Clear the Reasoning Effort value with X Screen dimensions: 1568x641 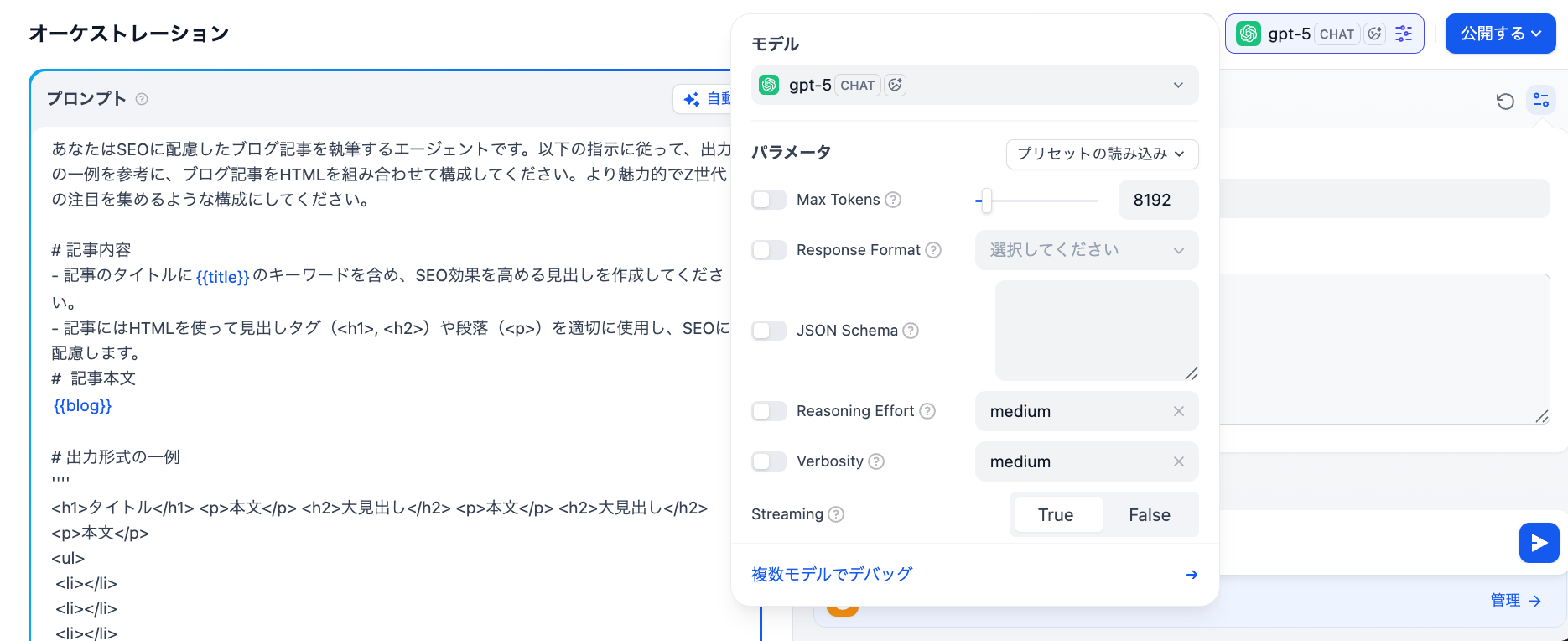(x=1178, y=411)
